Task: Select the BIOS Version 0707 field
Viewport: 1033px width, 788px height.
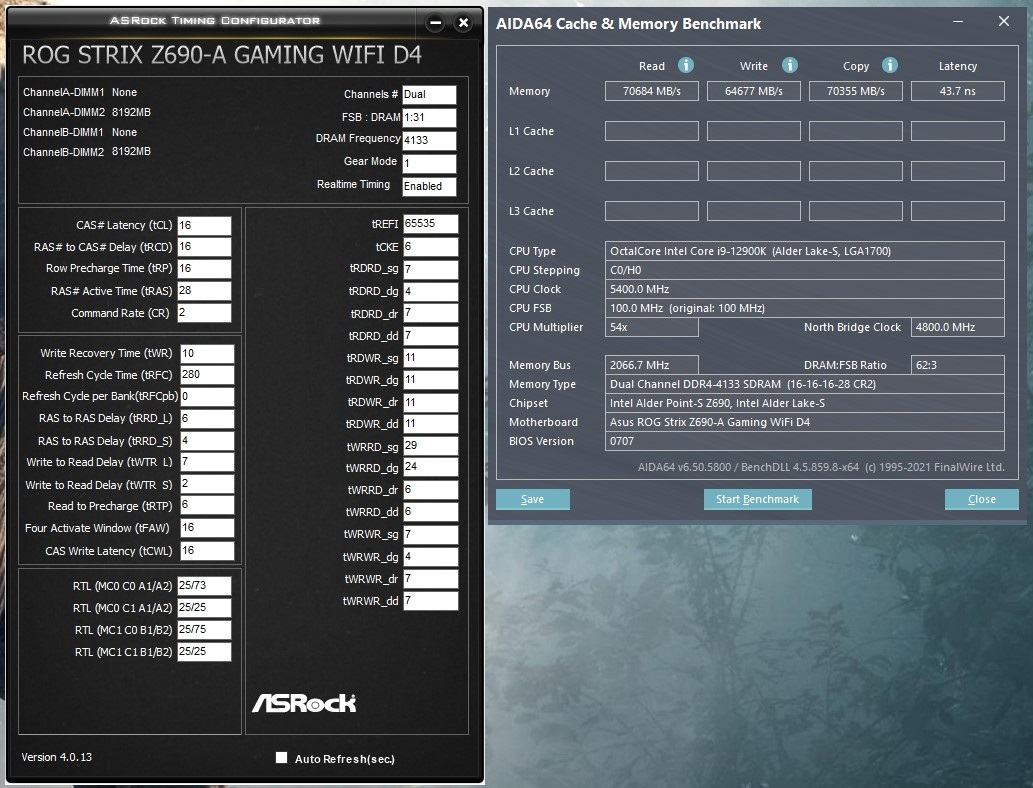Action: [804, 441]
